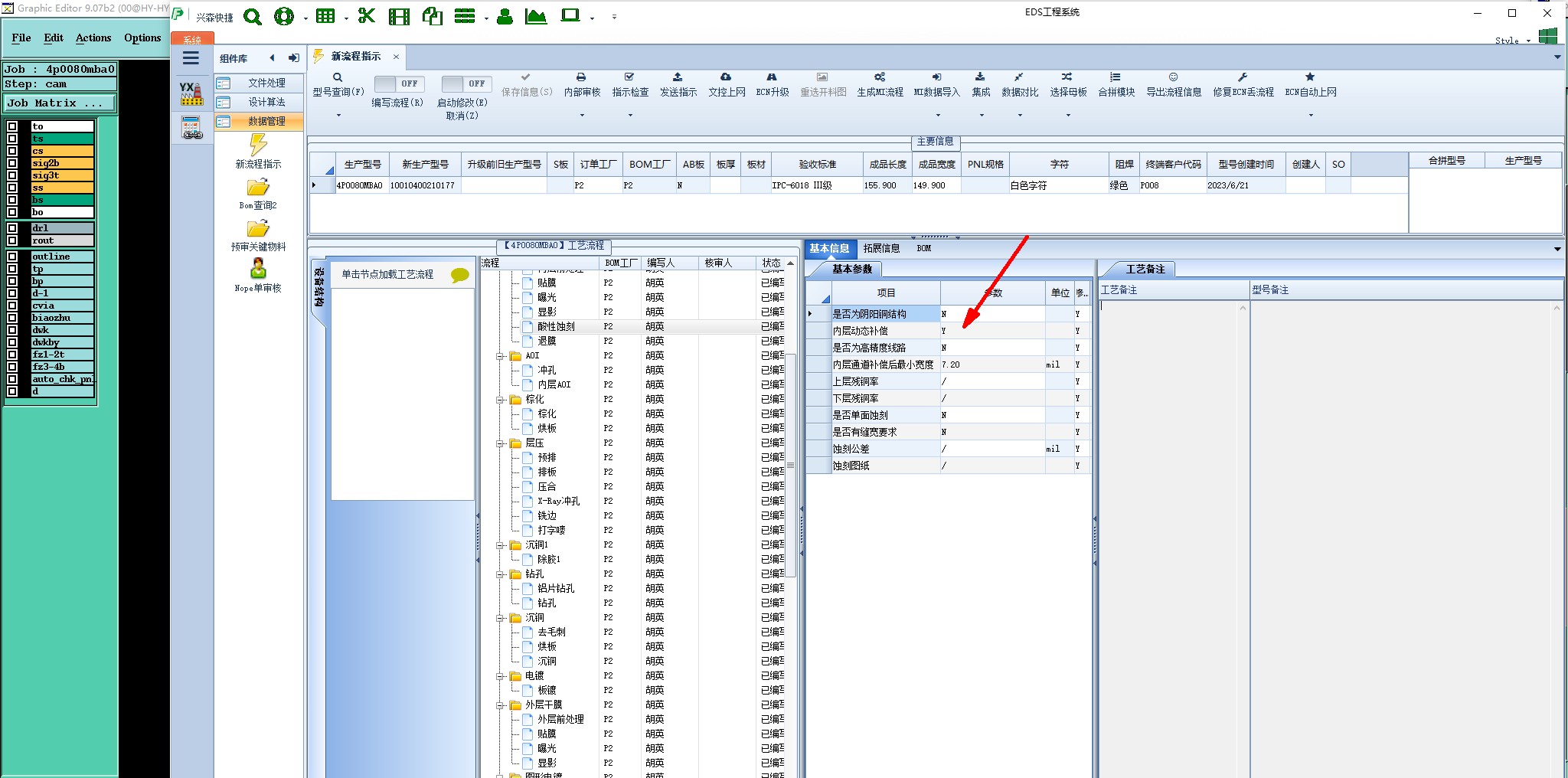The width and height of the screenshot is (1568, 778).
Task: Collapse the 层压 folder node
Action: pos(500,443)
